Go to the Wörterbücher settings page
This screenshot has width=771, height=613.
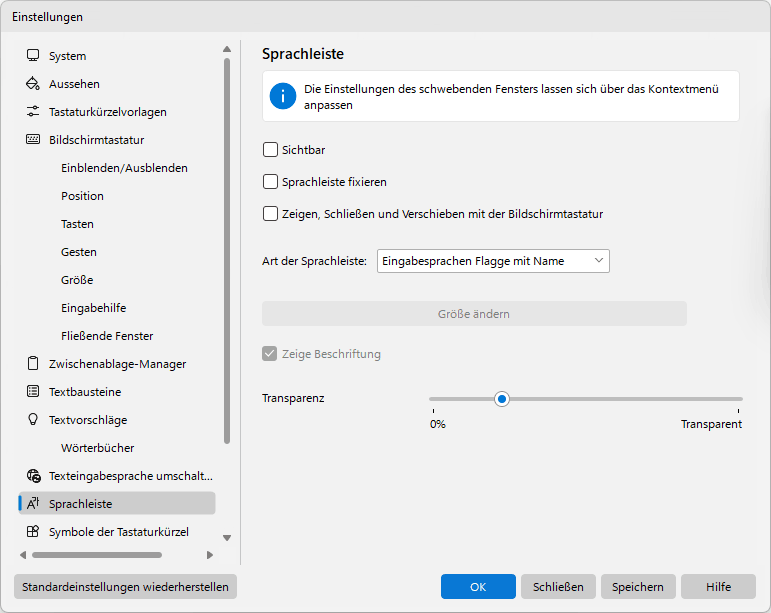click(97, 448)
